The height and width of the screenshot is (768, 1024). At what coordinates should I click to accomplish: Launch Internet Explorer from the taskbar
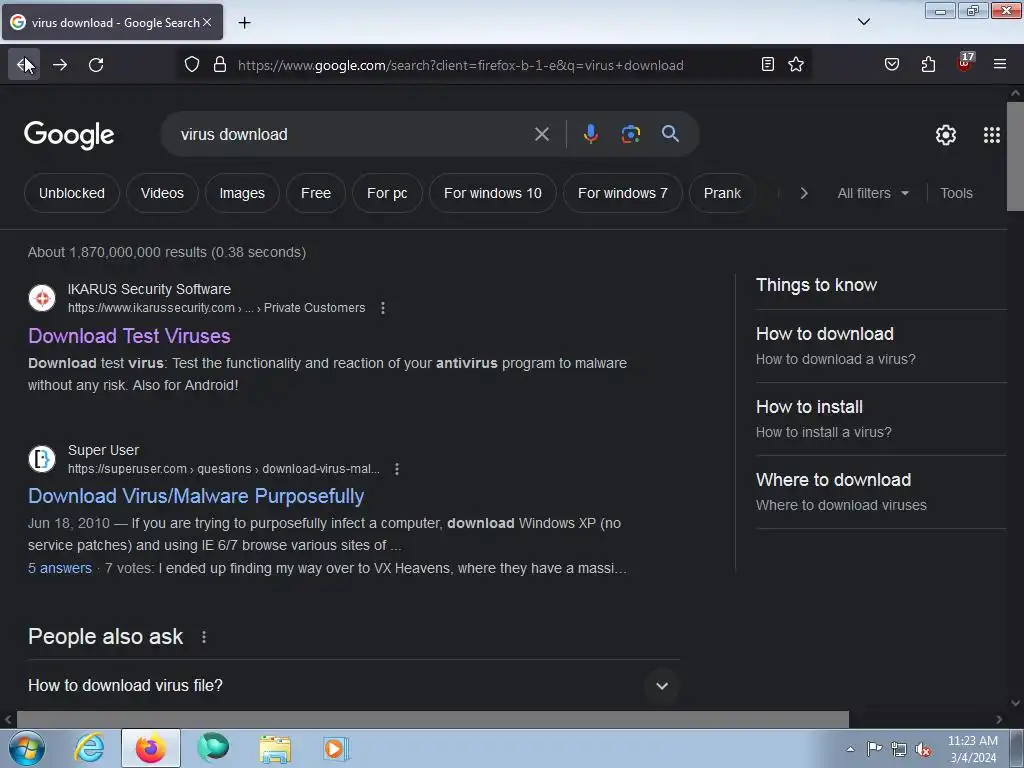[x=89, y=748]
